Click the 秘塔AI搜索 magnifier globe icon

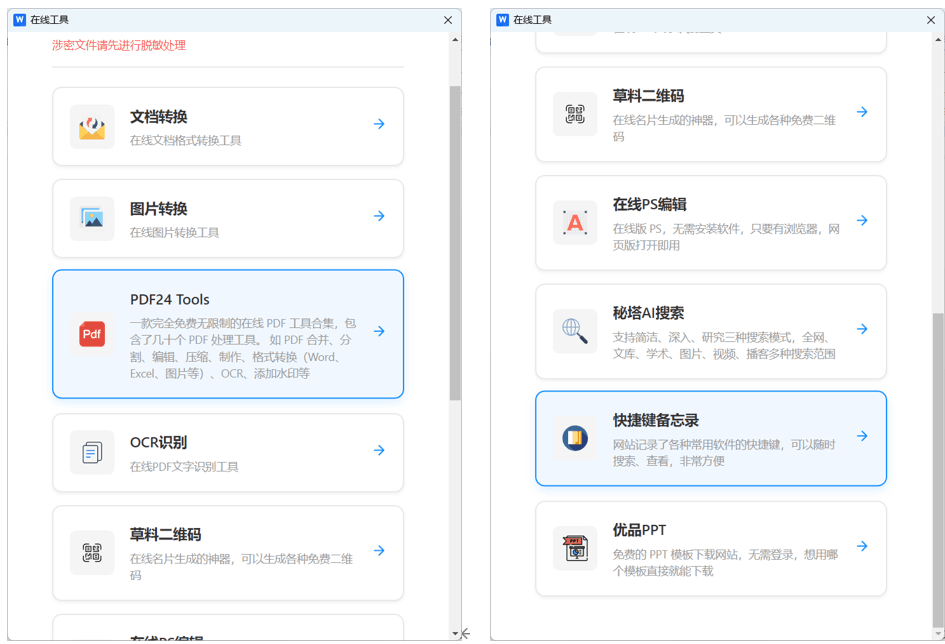[x=575, y=331]
